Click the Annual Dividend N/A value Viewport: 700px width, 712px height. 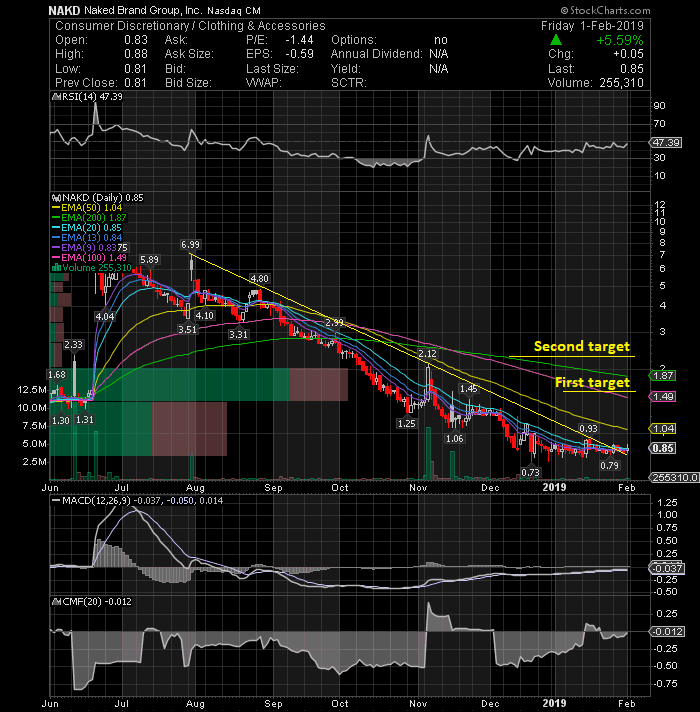(439, 54)
